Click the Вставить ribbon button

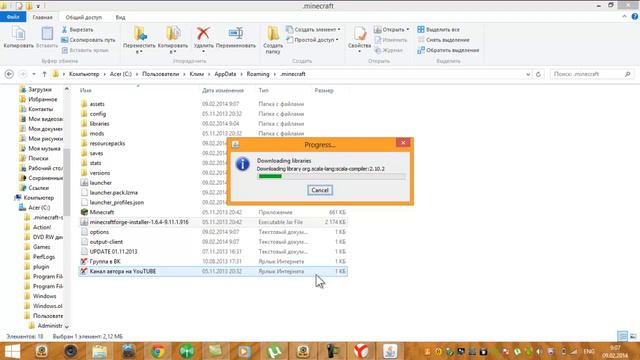pyautogui.click(x=47, y=37)
